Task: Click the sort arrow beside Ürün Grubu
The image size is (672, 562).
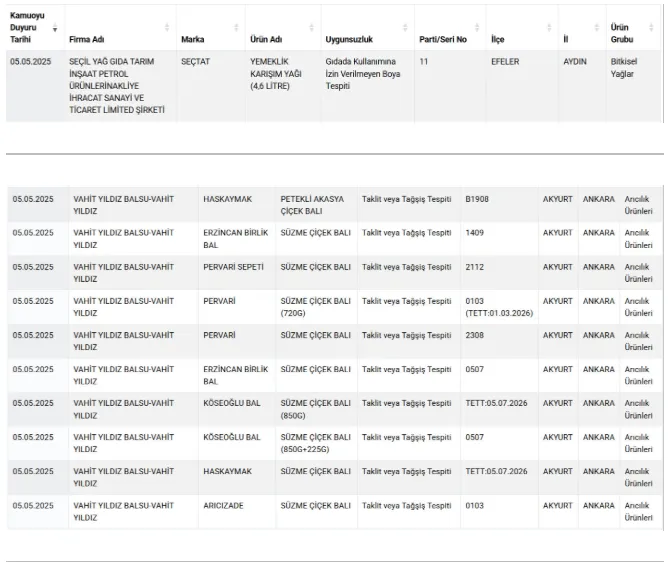Action: pos(653,28)
